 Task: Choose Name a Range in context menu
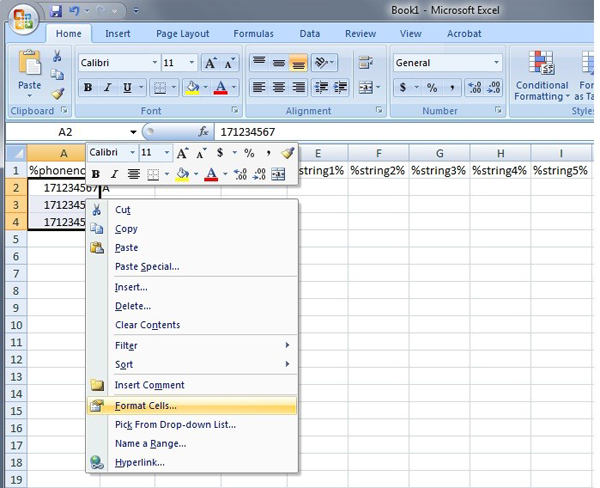[192, 443]
